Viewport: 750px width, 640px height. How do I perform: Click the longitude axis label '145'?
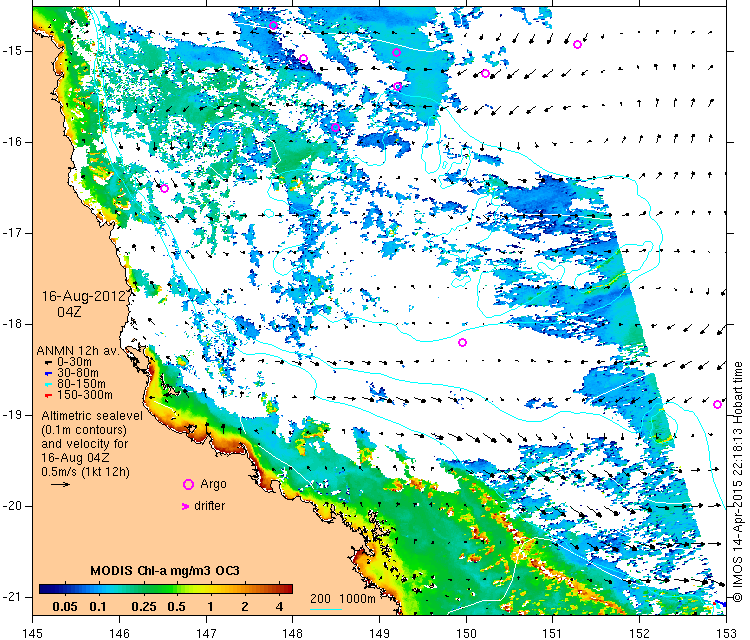coord(33,633)
